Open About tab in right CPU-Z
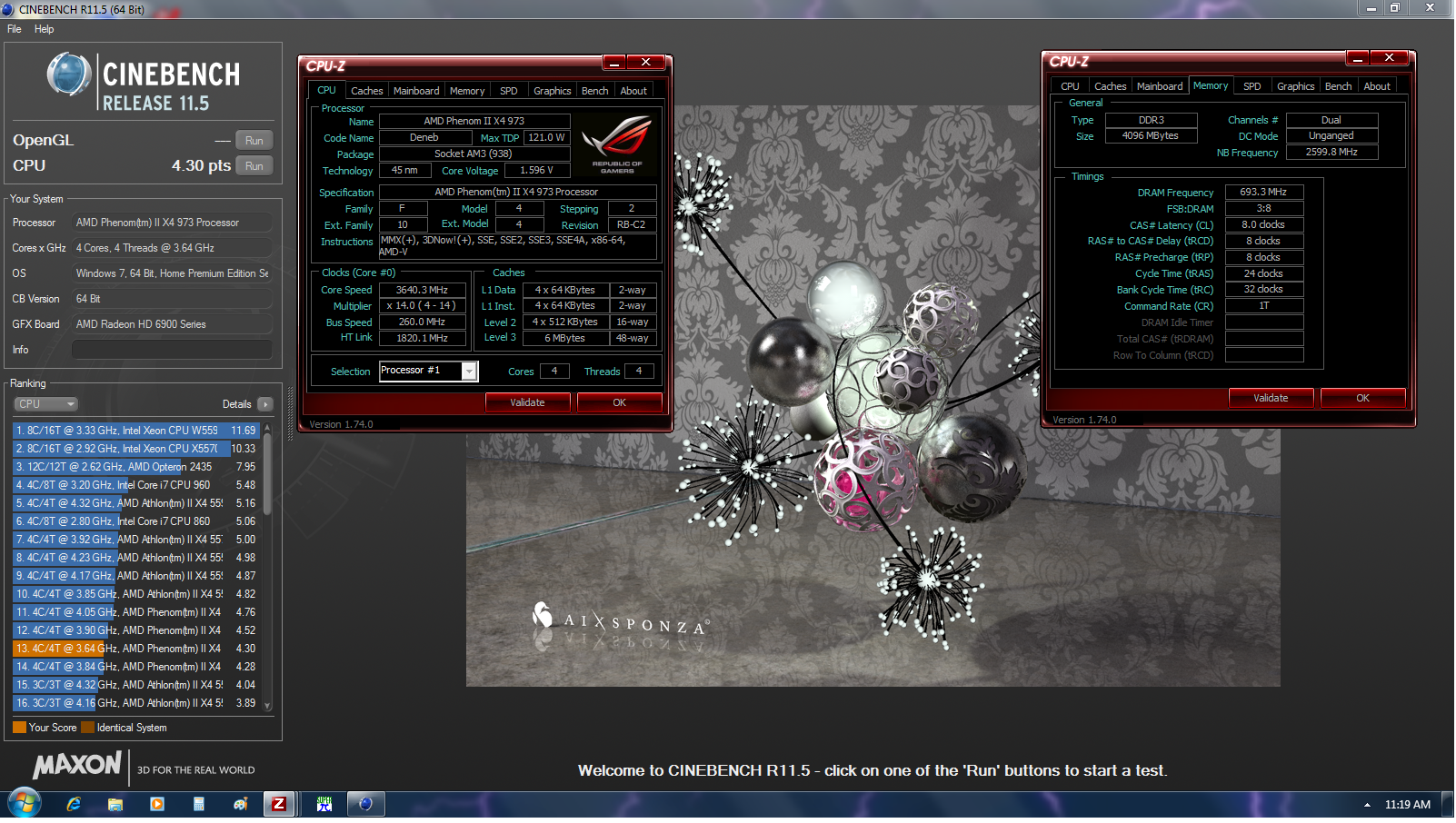This screenshot has height=823, width=1456. [1377, 86]
